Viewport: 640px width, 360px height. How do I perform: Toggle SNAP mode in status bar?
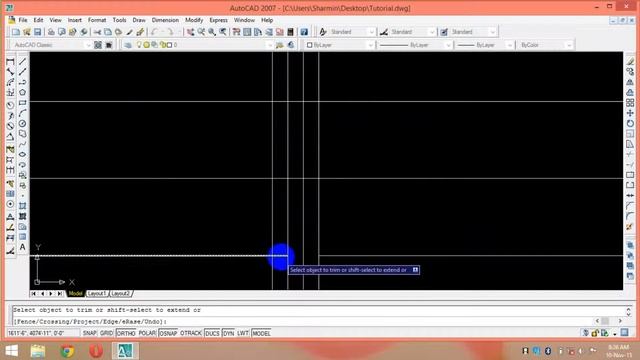(89, 333)
